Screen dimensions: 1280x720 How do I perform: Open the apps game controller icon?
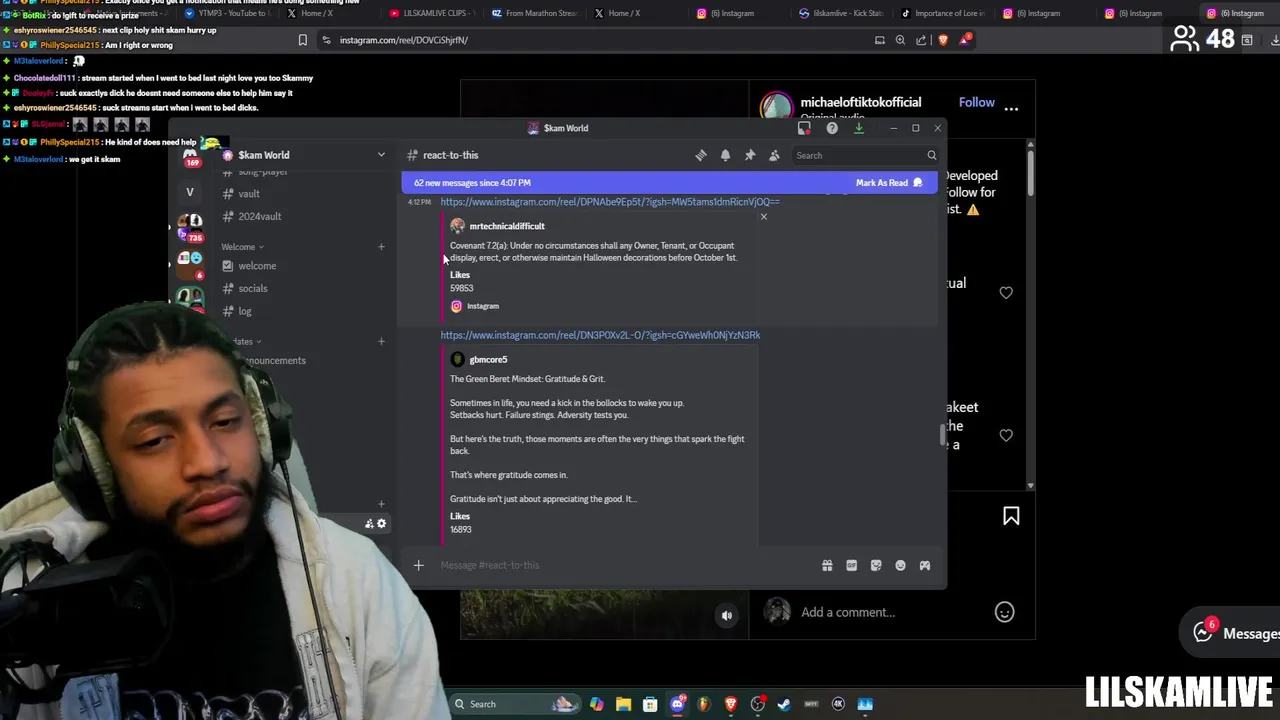click(x=925, y=565)
